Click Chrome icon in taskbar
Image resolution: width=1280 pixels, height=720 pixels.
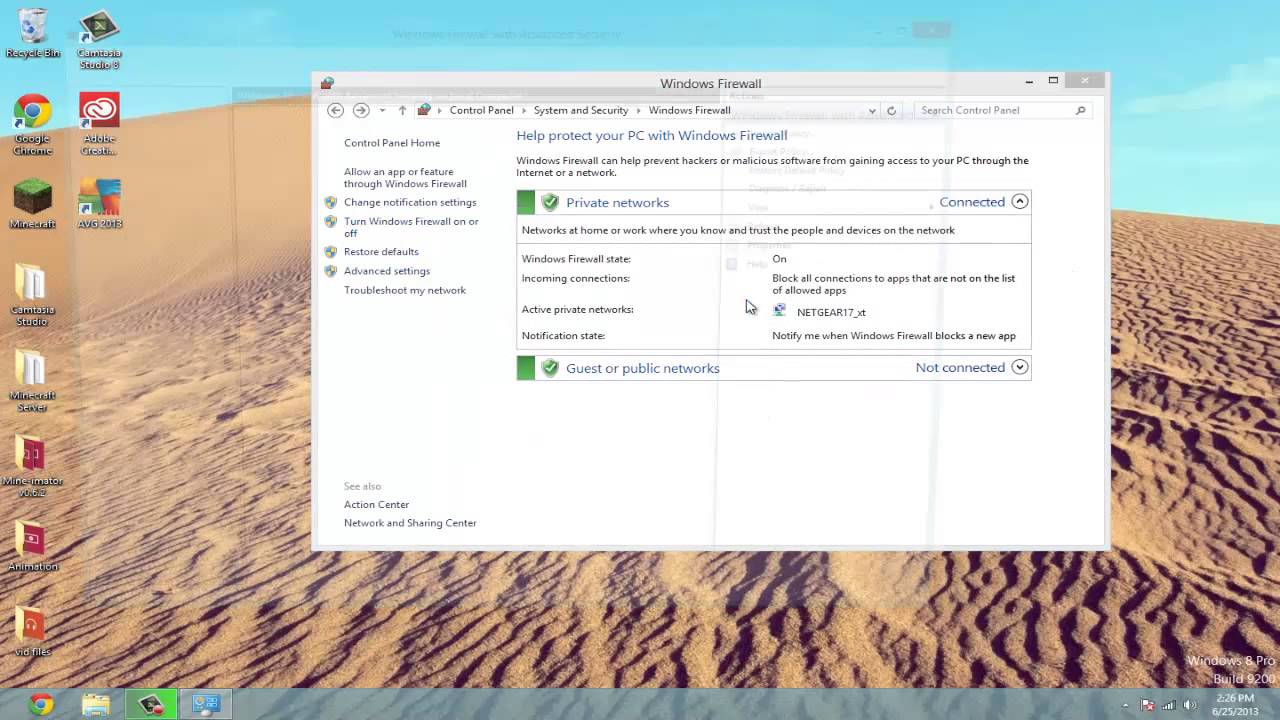[x=41, y=704]
